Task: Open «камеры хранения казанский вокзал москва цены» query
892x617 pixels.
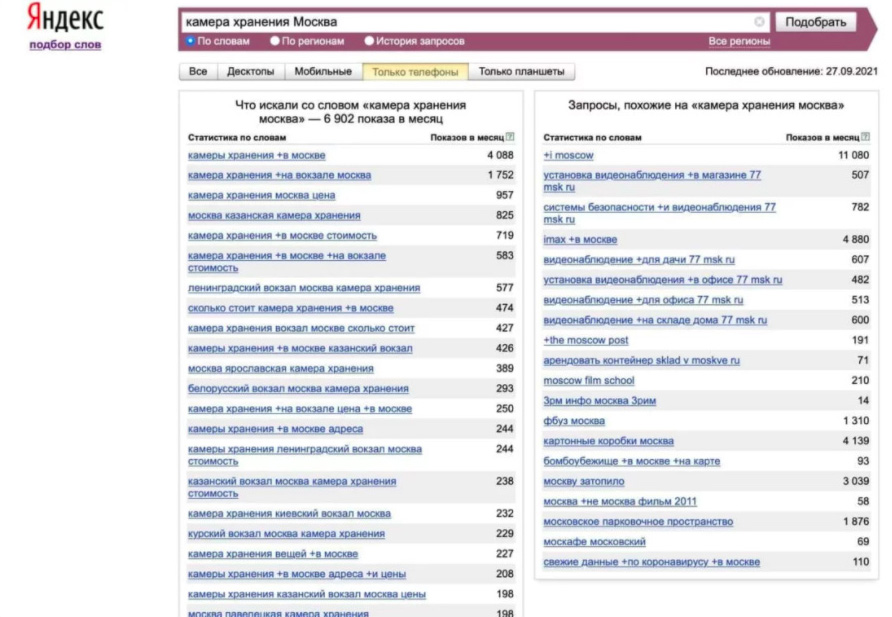Action: tap(307, 594)
